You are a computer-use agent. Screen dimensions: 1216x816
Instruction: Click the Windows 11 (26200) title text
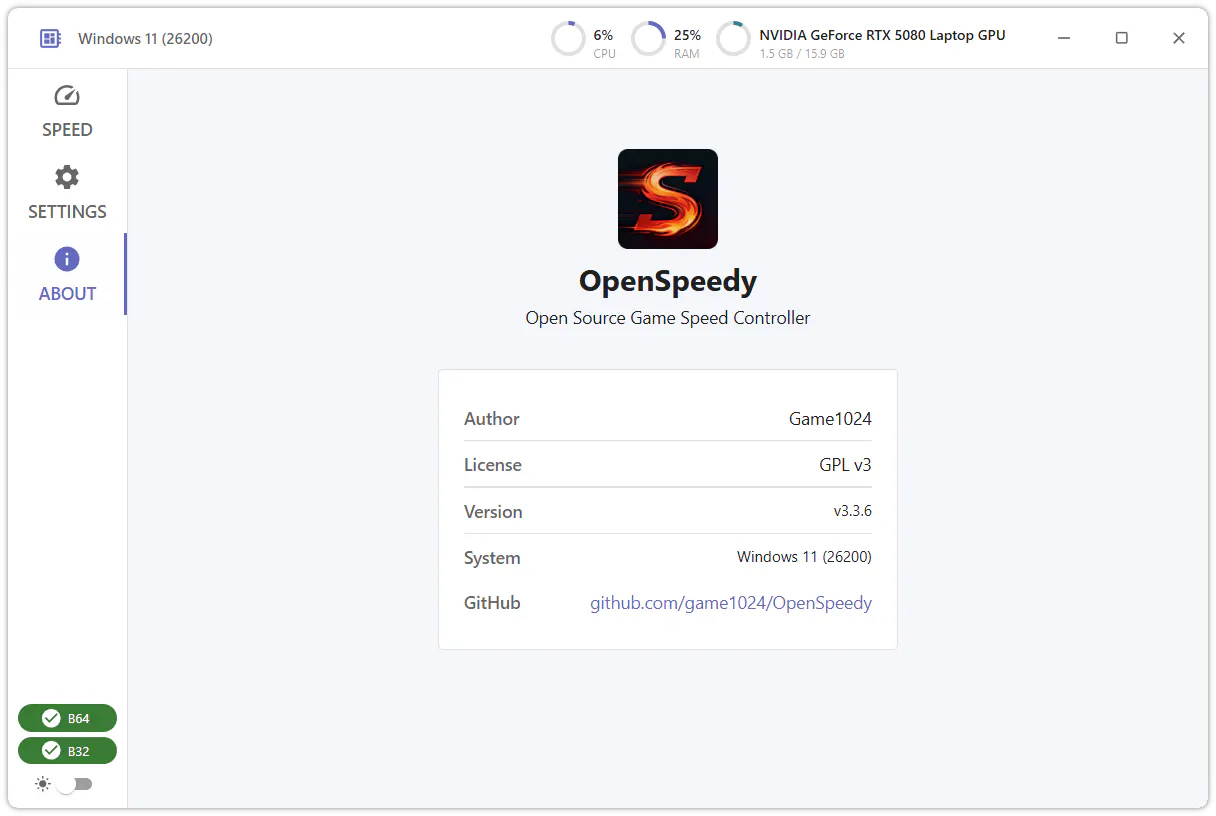click(145, 39)
